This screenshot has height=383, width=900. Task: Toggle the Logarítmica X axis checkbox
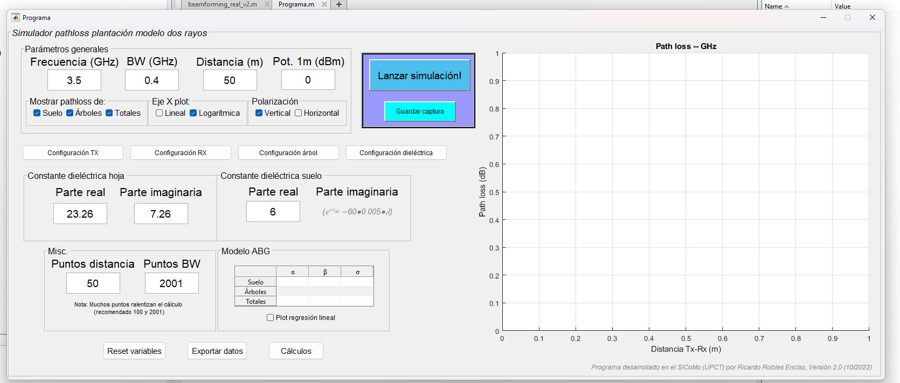click(193, 113)
